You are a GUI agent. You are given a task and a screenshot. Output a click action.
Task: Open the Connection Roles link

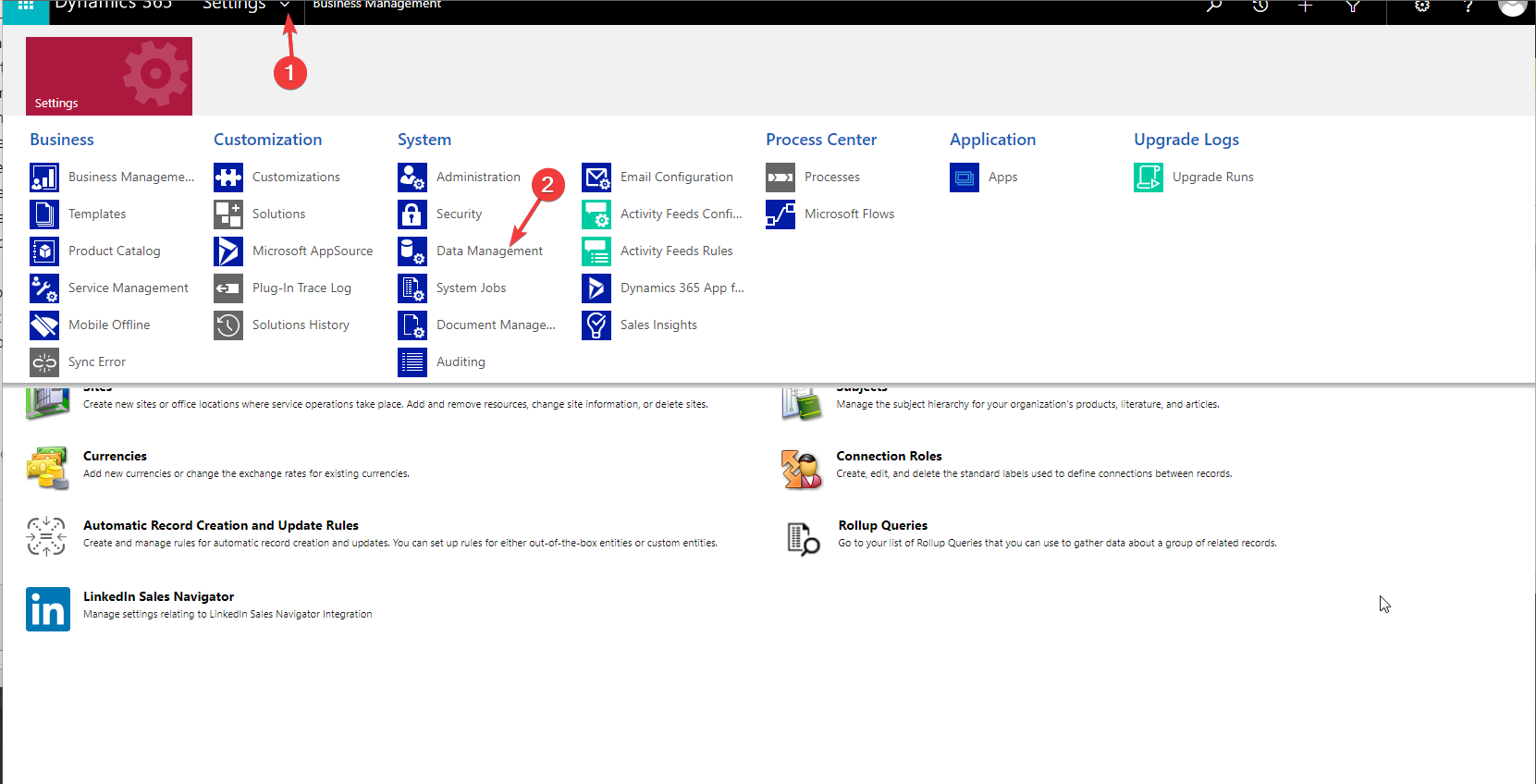[x=889, y=456]
